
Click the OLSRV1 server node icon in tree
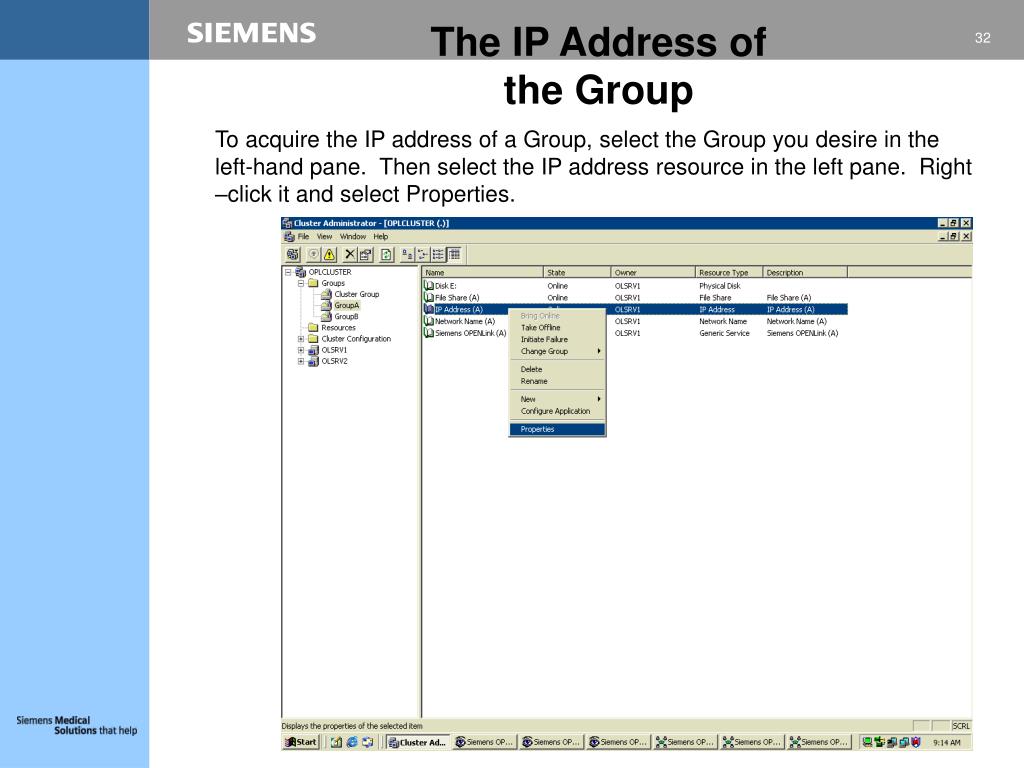[313, 350]
